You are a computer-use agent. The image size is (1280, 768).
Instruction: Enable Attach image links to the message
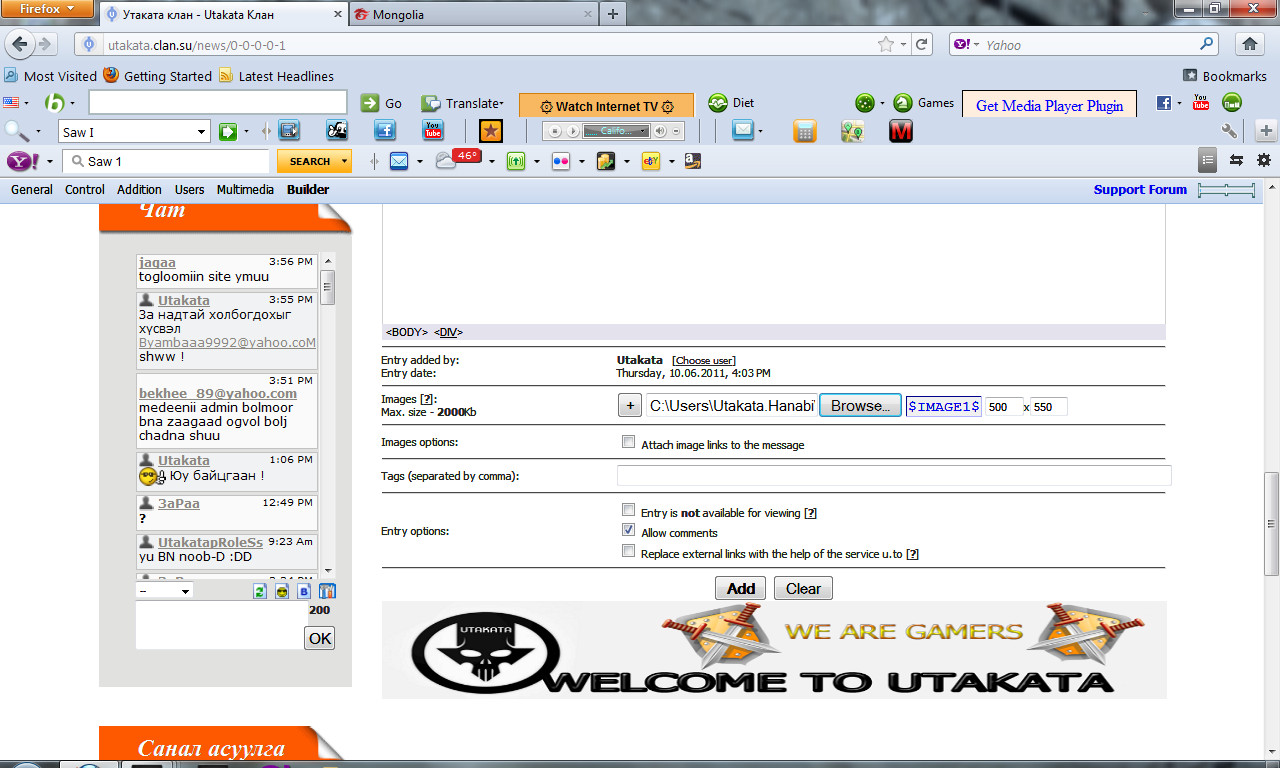(628, 442)
